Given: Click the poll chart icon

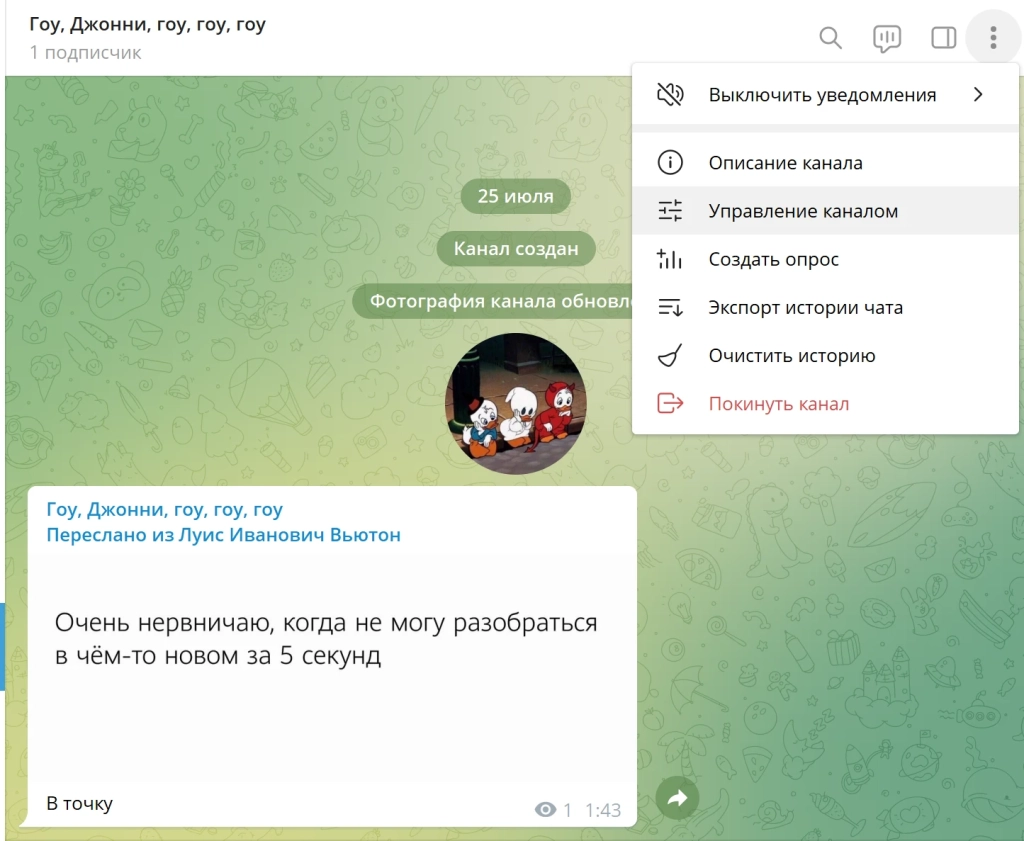Looking at the screenshot, I should click(670, 259).
